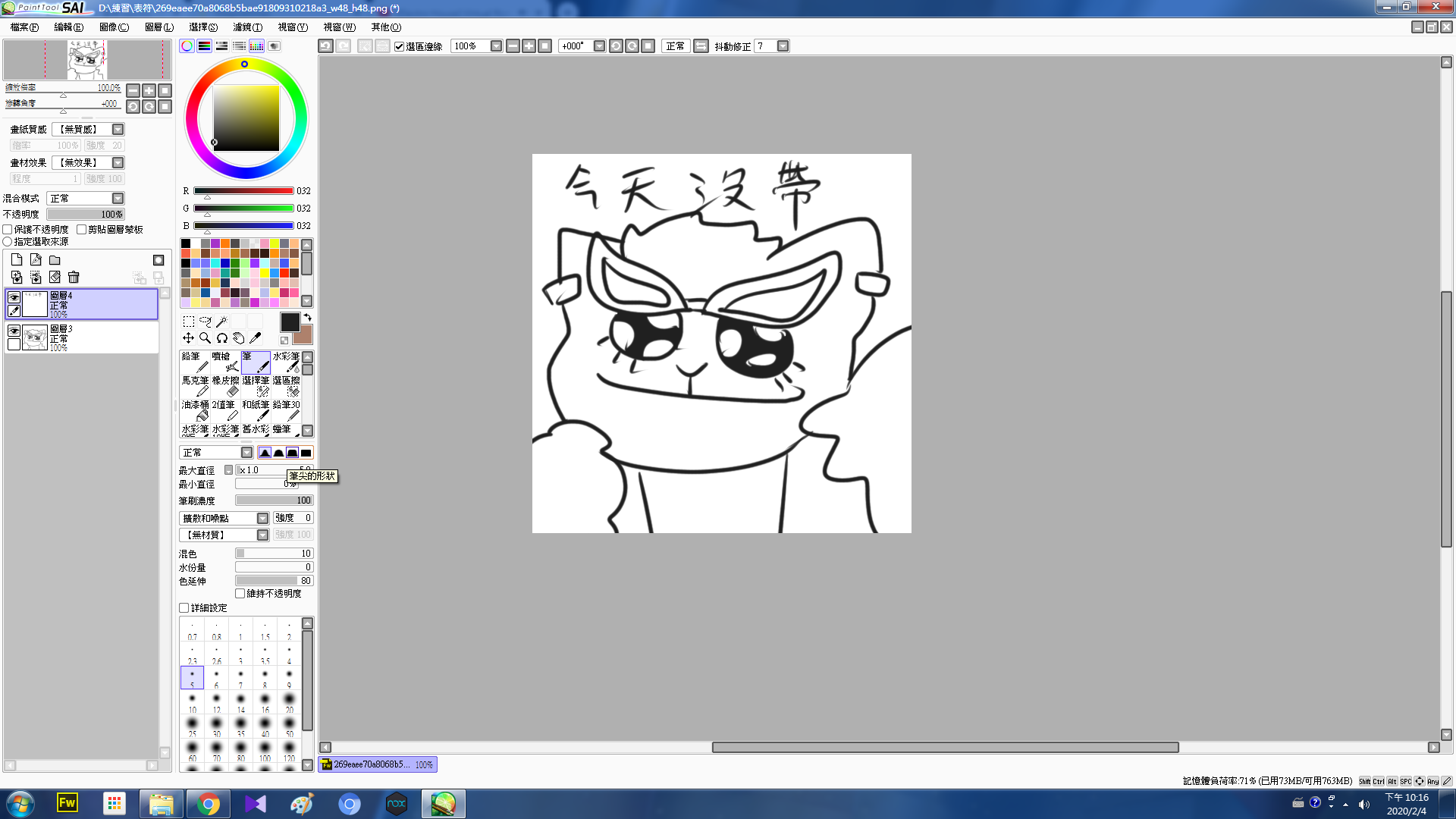Select the rotate view tool
The height and width of the screenshot is (819, 1456).
coord(221,338)
